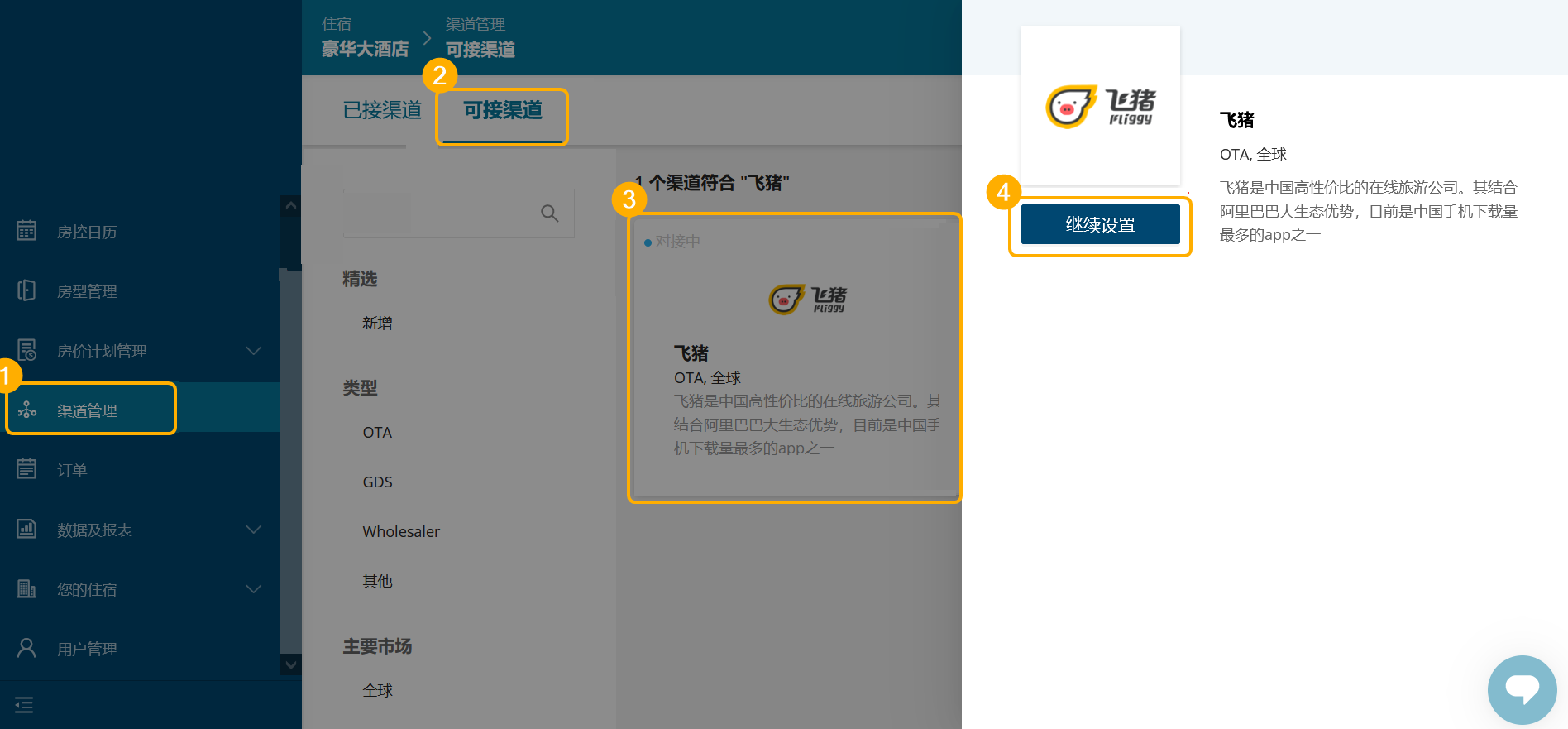Click the 对接中 status label
The width and height of the screenshot is (1568, 729).
click(677, 242)
